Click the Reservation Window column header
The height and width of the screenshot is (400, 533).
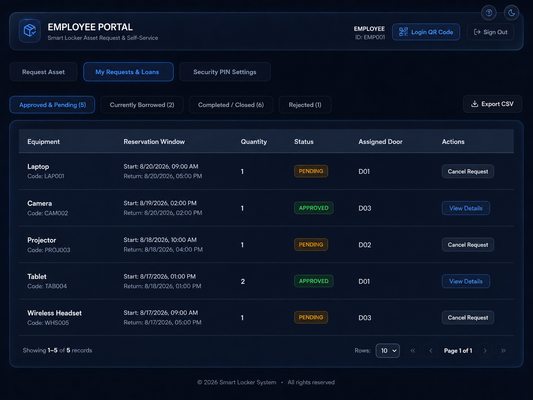[x=154, y=142]
